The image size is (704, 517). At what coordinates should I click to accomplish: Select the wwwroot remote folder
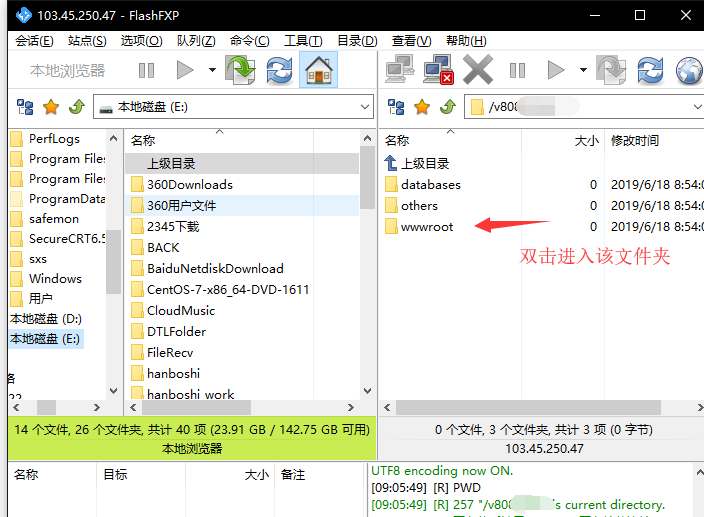click(427, 227)
